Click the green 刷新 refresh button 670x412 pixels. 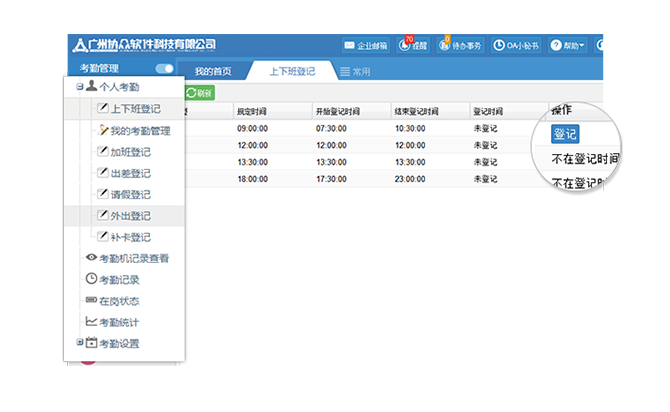199,93
